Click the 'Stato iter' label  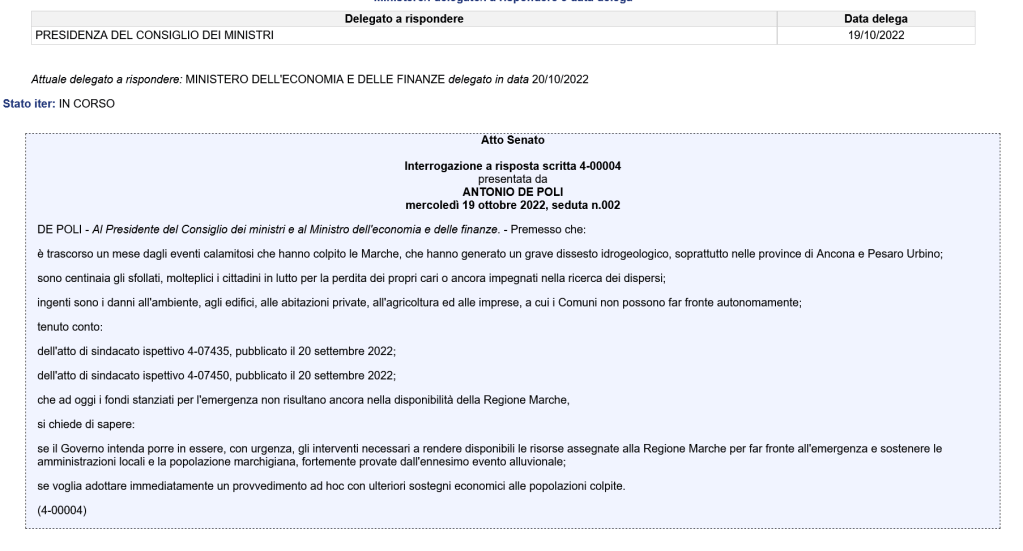[x=27, y=103]
